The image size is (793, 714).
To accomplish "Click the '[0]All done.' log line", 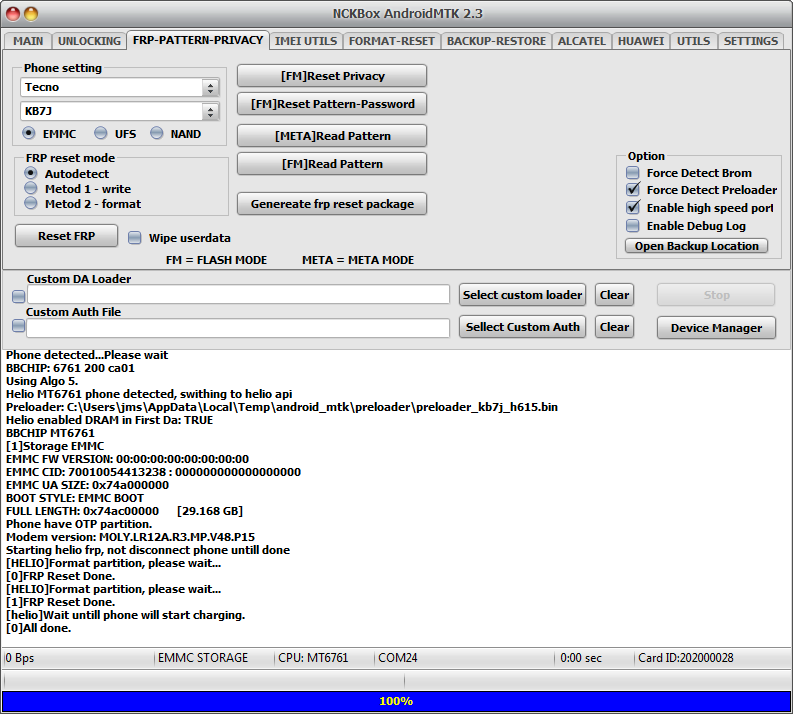I will [38, 628].
